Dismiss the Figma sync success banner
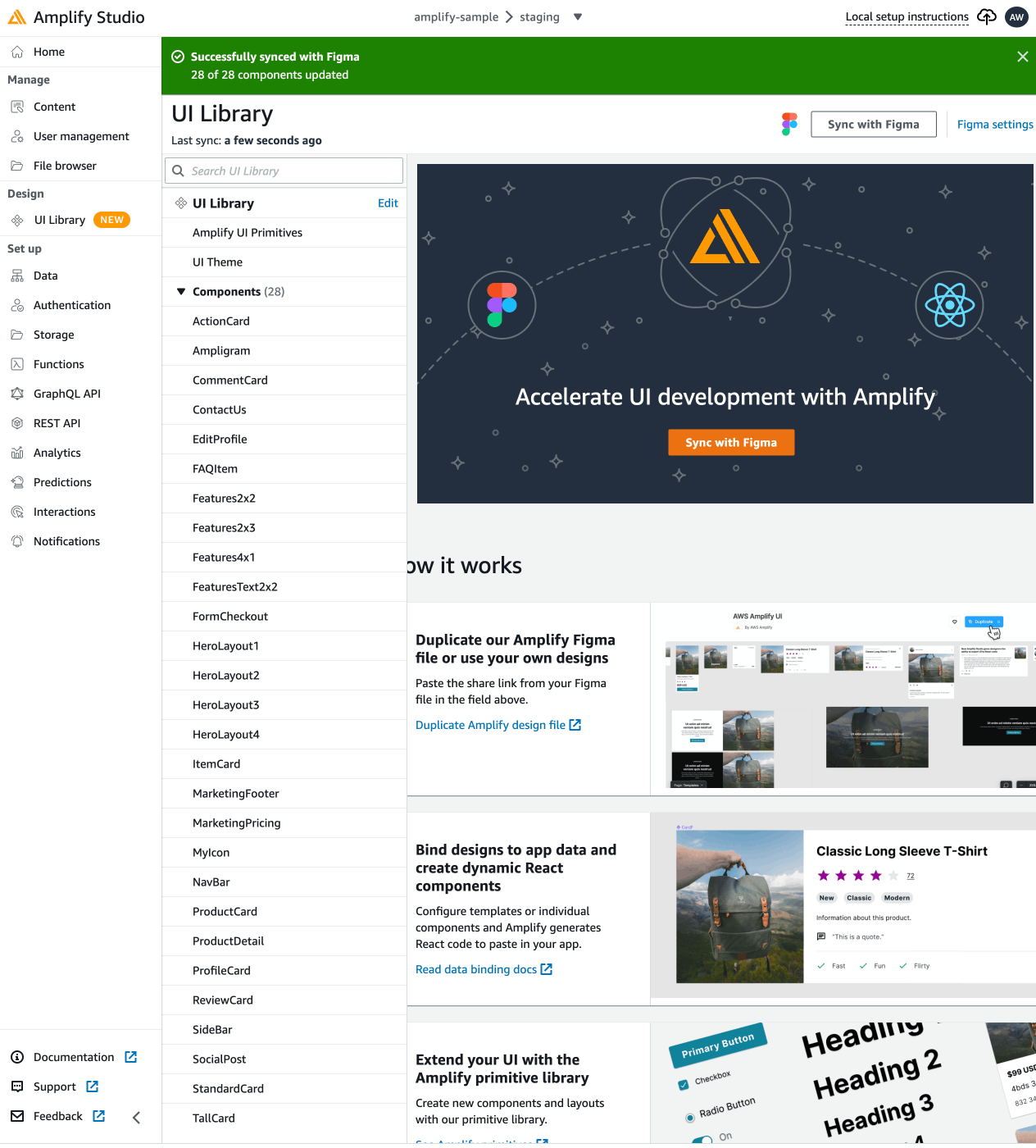 tap(1023, 57)
